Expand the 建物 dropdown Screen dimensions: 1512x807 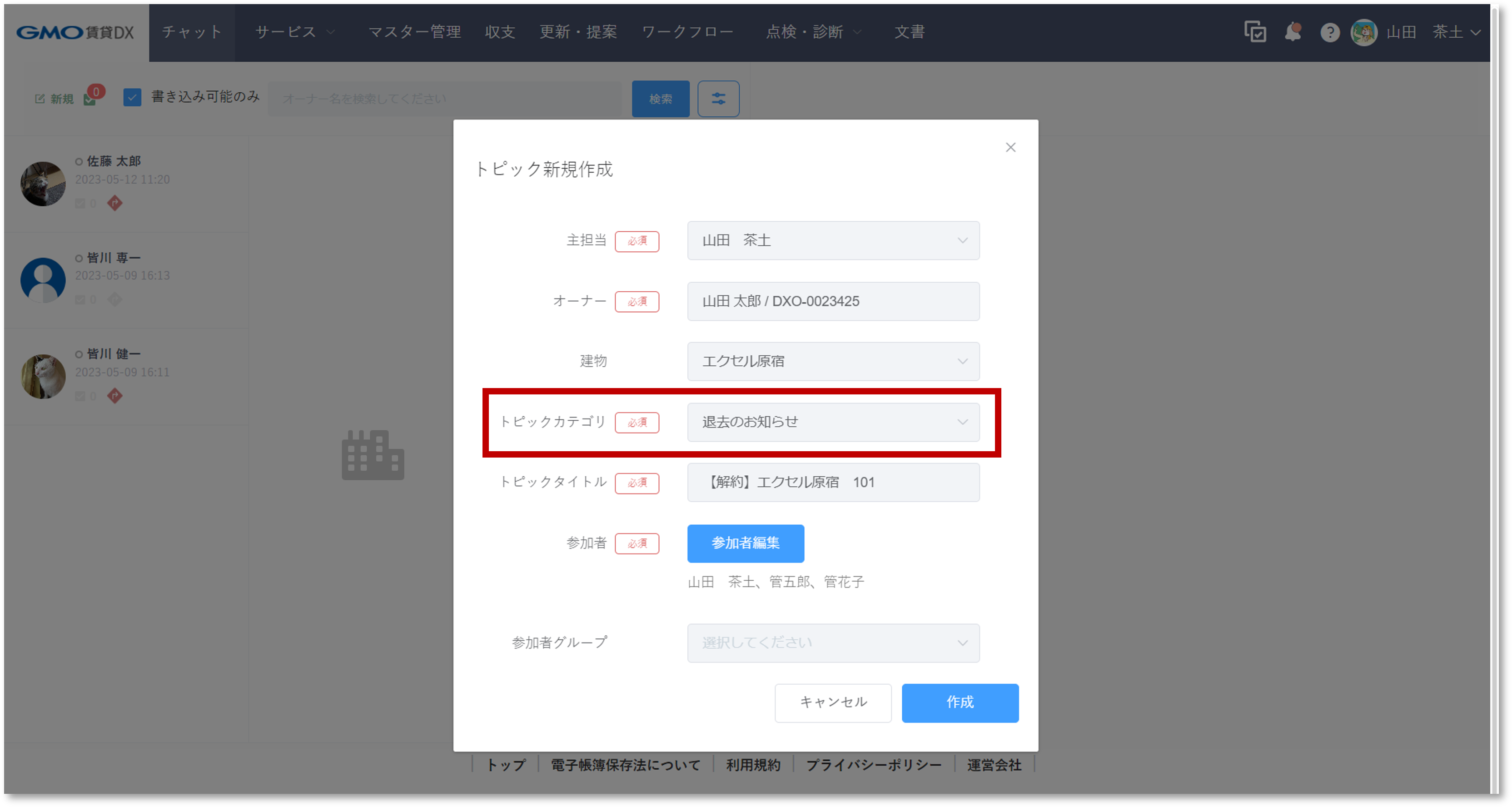(x=833, y=362)
